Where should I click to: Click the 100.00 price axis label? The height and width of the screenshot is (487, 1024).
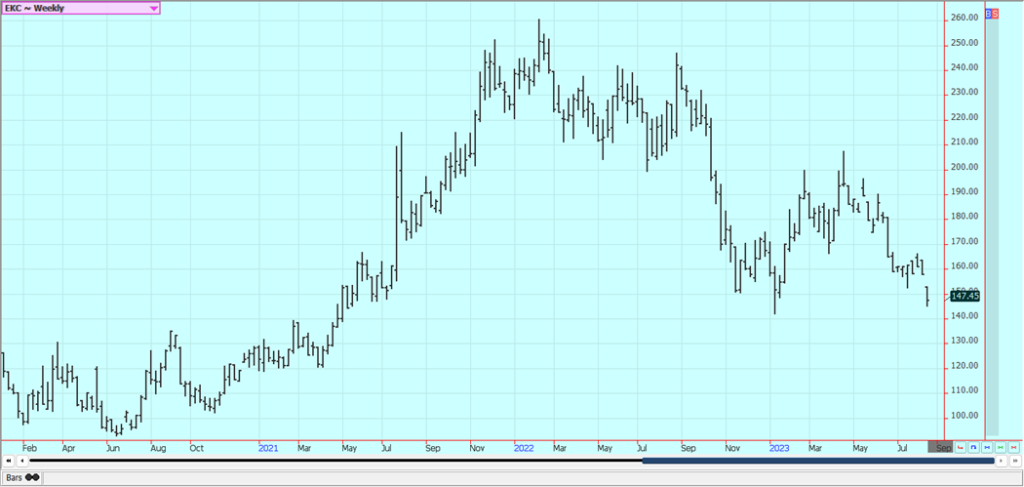tap(965, 415)
